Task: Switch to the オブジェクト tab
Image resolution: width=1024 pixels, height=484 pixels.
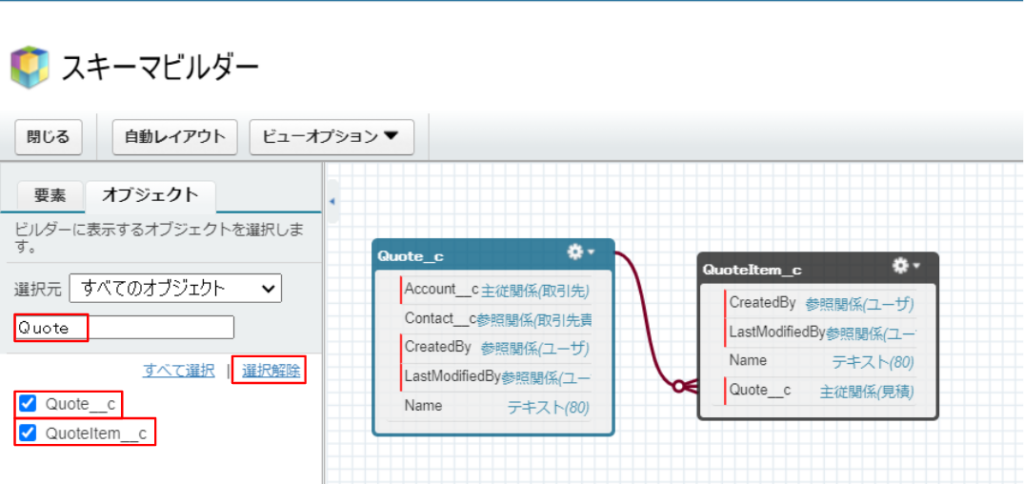Action: [150, 195]
